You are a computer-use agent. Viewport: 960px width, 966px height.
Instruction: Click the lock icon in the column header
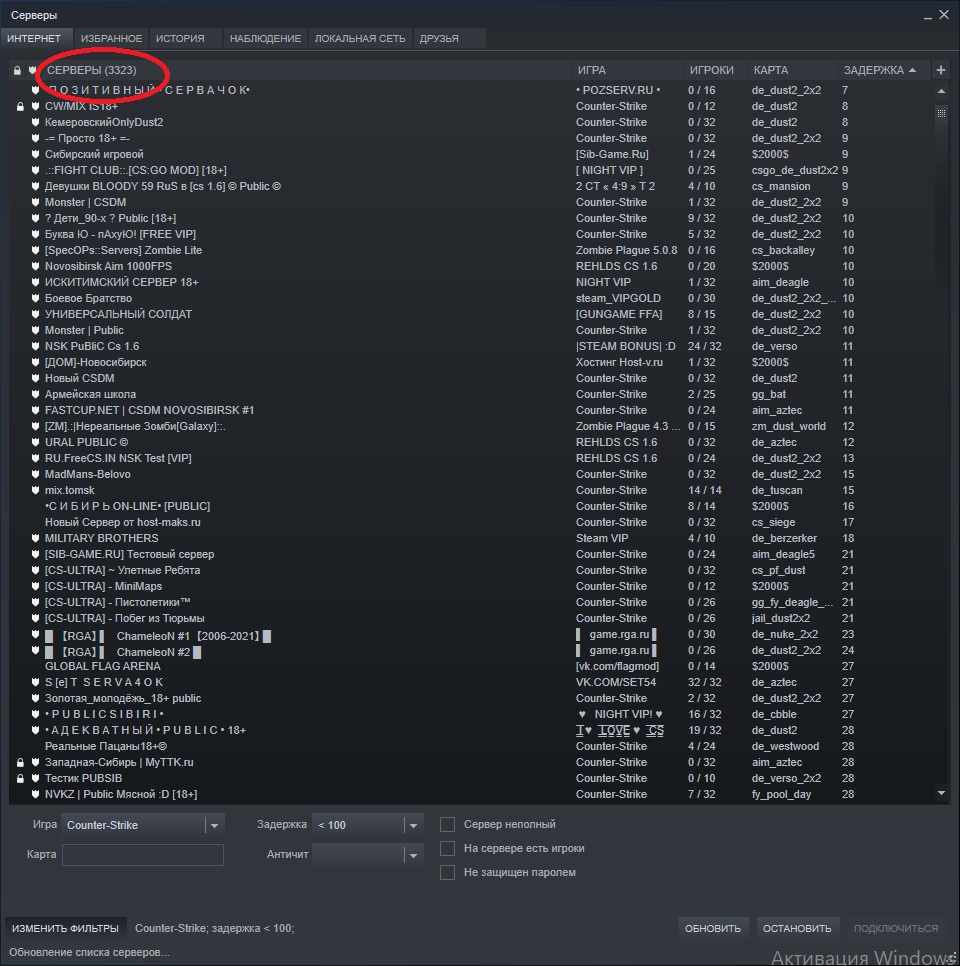pos(17,70)
